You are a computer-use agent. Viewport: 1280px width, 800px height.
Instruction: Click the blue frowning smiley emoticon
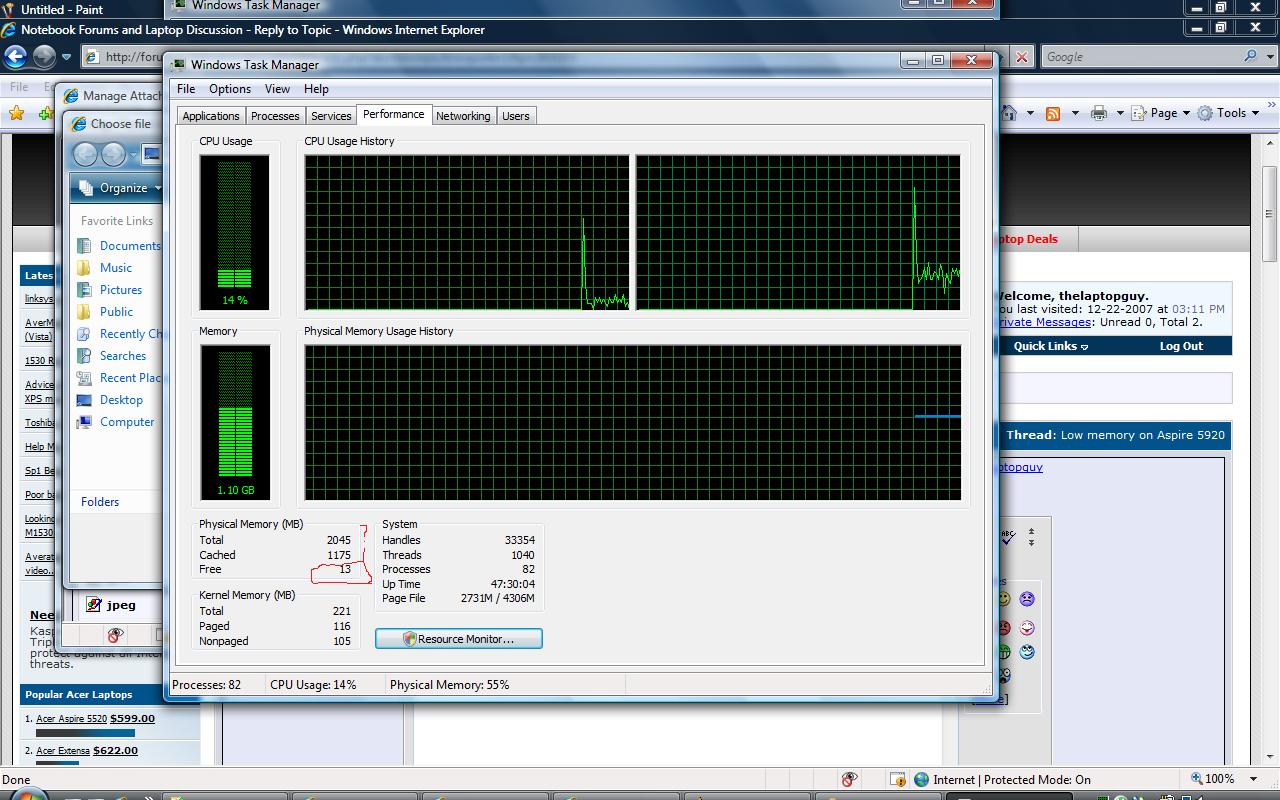pyautogui.click(x=1027, y=599)
